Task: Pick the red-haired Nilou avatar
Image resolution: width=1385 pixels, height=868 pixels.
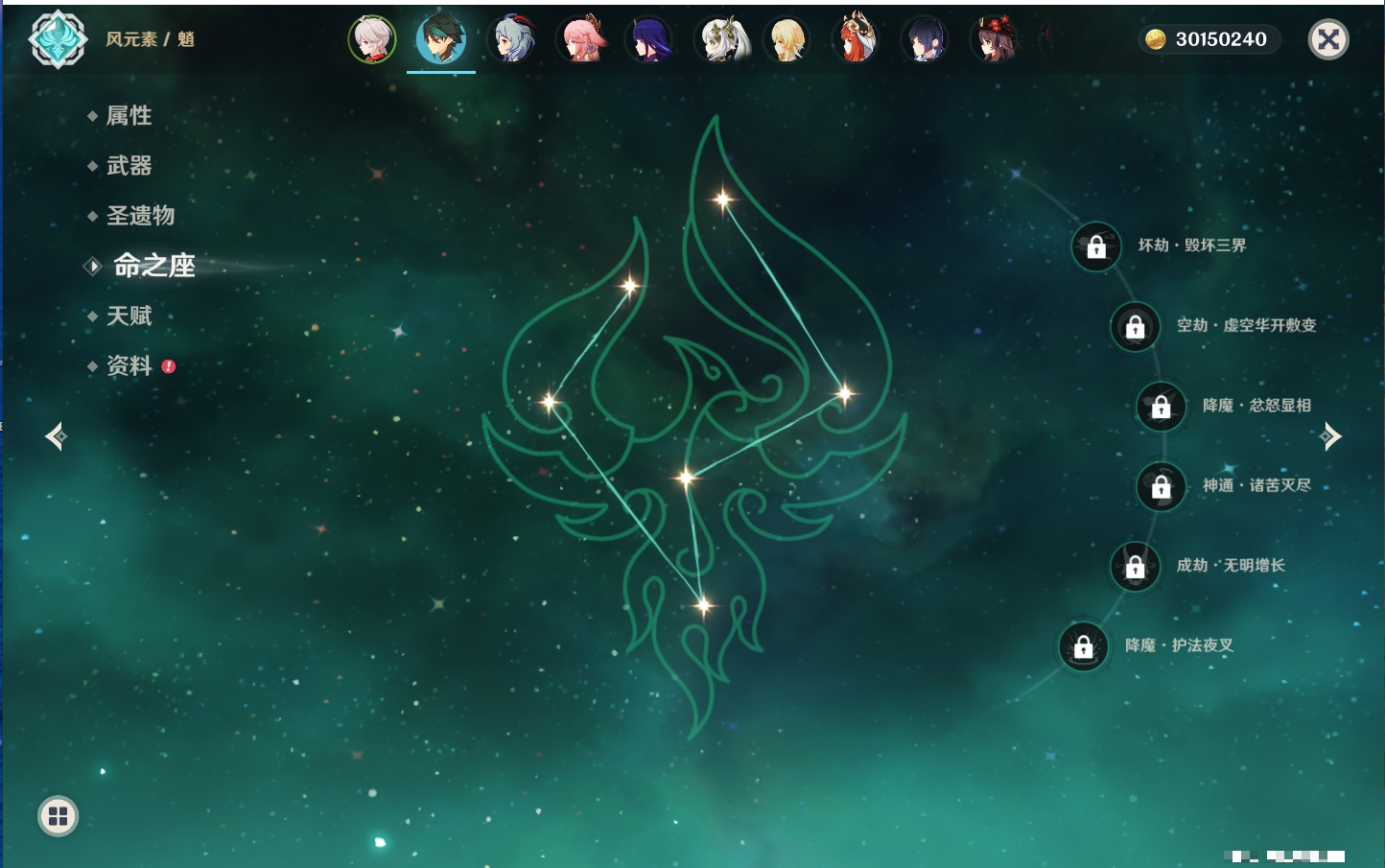Action: [857, 39]
